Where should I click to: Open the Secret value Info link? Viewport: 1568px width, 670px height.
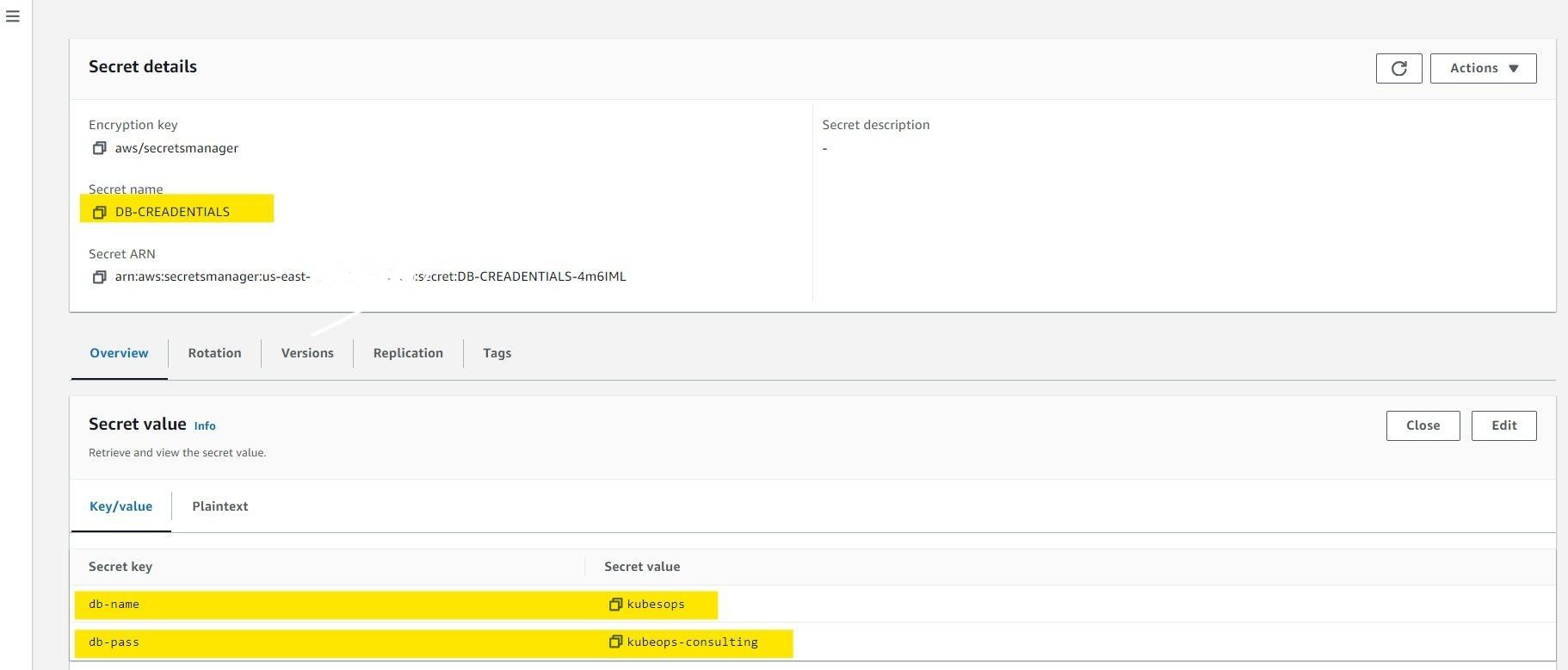(x=205, y=425)
